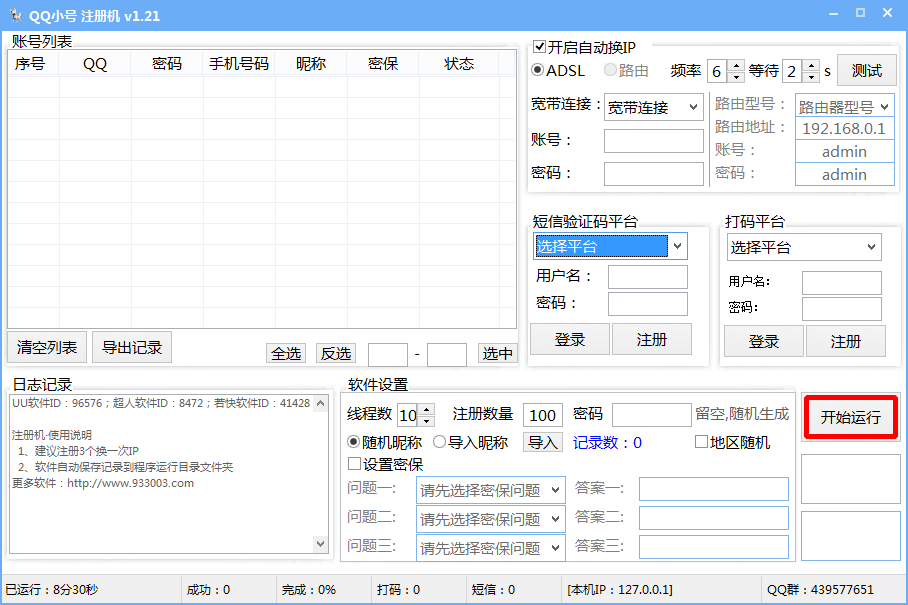Click the 序号 column header

pos(34,63)
